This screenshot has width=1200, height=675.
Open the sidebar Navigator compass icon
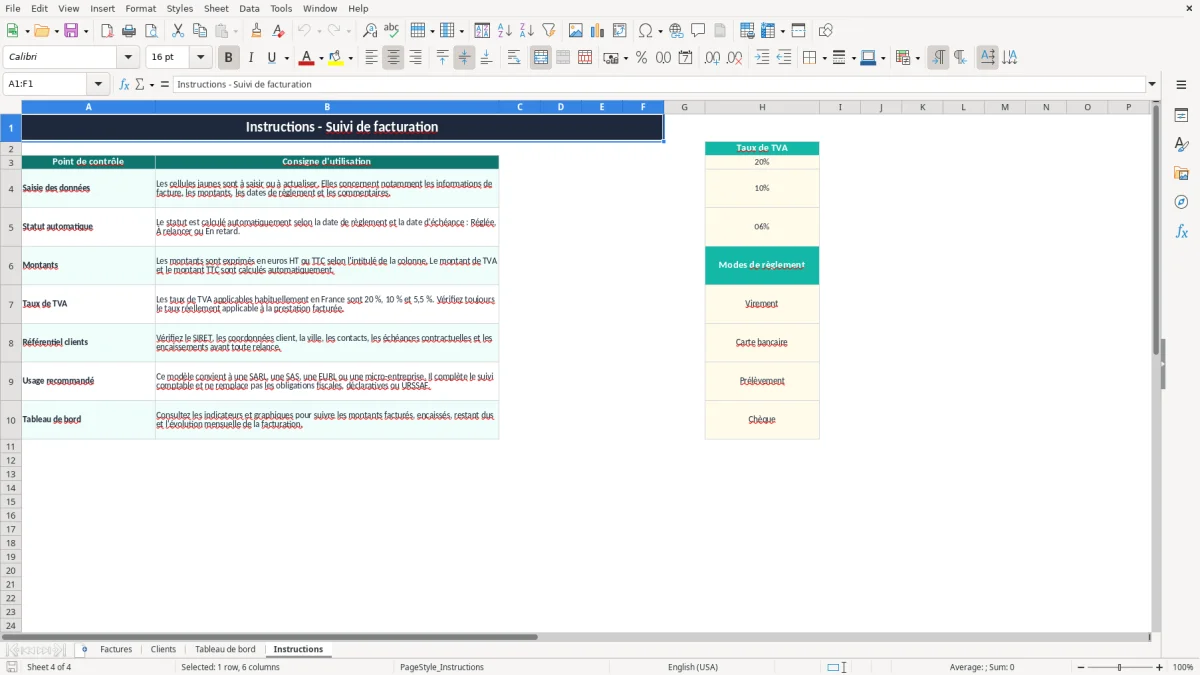click(1181, 203)
